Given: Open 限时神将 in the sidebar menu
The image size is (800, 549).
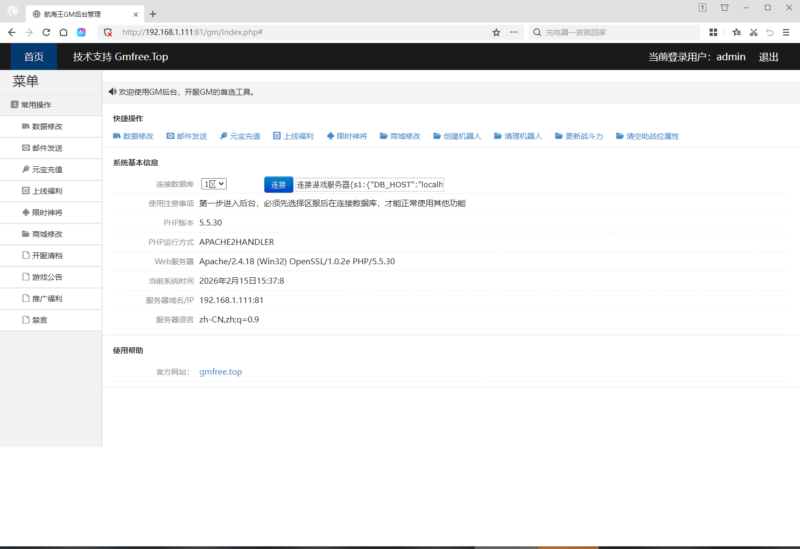Looking at the screenshot, I should point(51,212).
